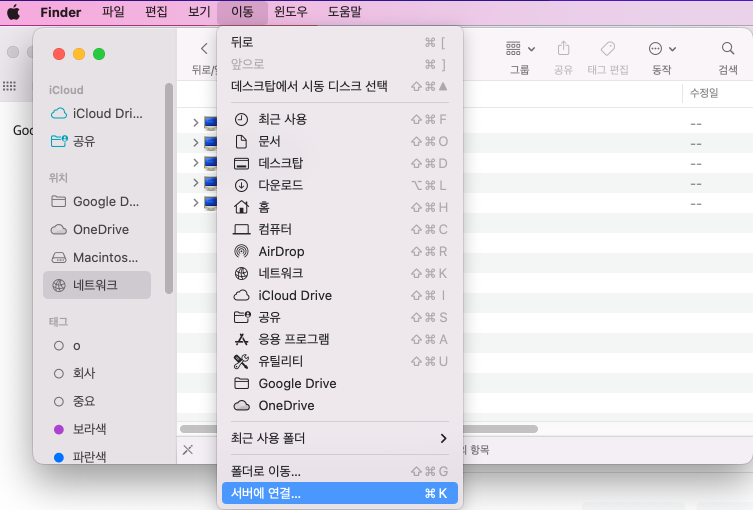Open the 윈도우 menu
Image resolution: width=753 pixels, height=510 pixels.
click(291, 12)
